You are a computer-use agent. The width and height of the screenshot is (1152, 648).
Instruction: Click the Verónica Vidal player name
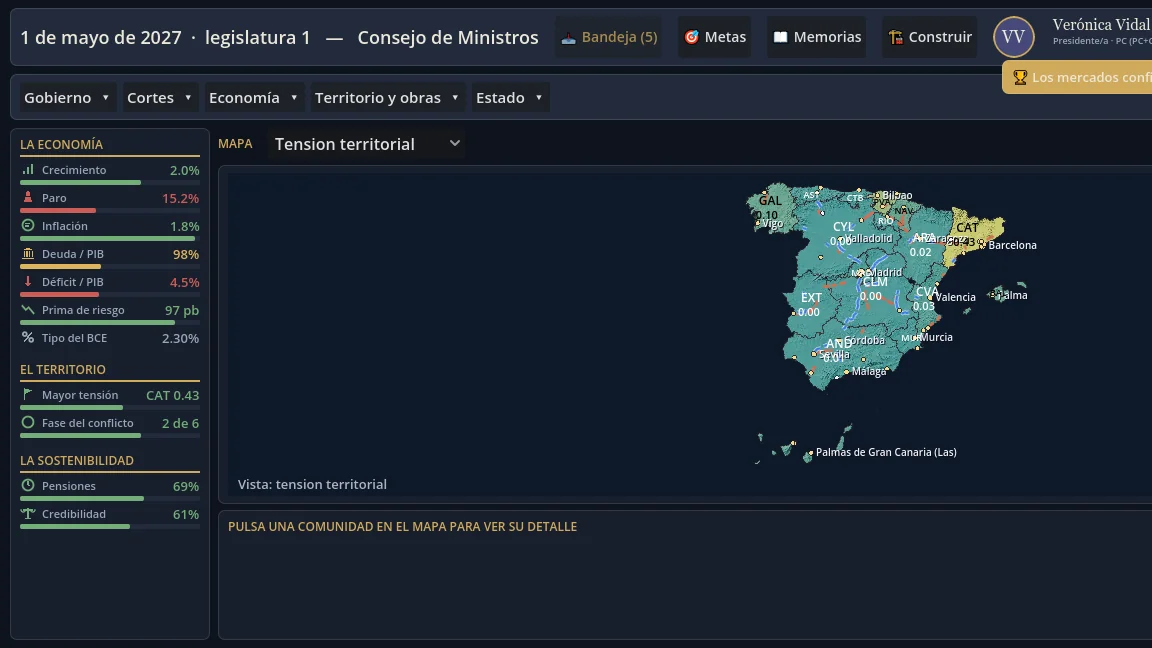[1101, 25]
